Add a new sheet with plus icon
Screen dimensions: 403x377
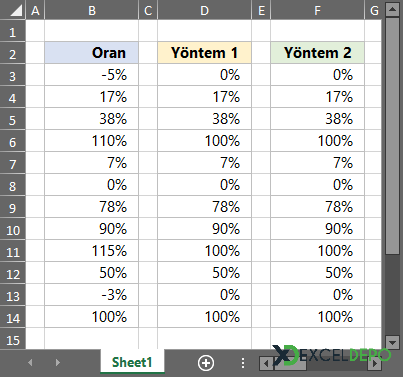206,363
